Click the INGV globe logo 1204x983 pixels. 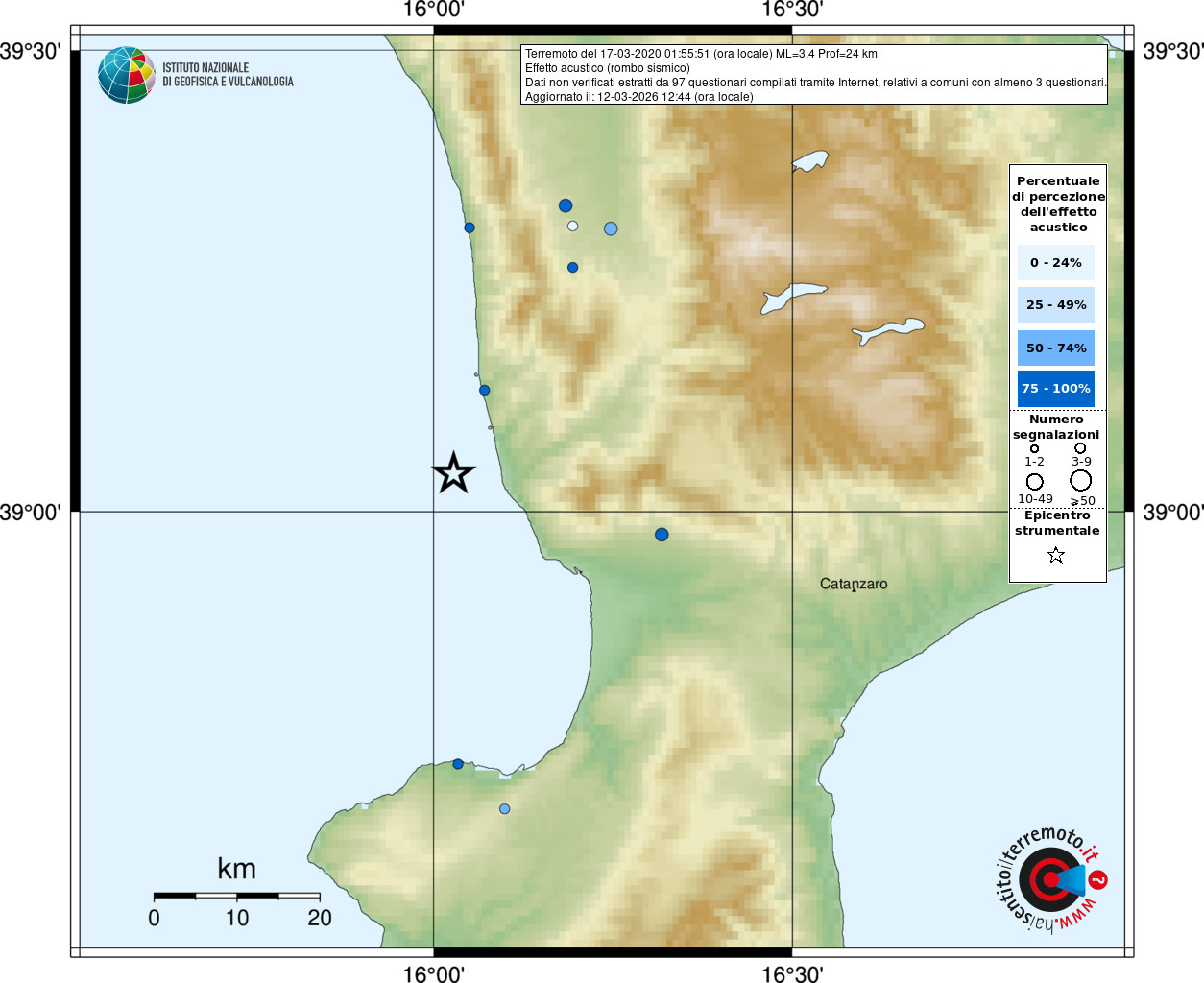[127, 75]
